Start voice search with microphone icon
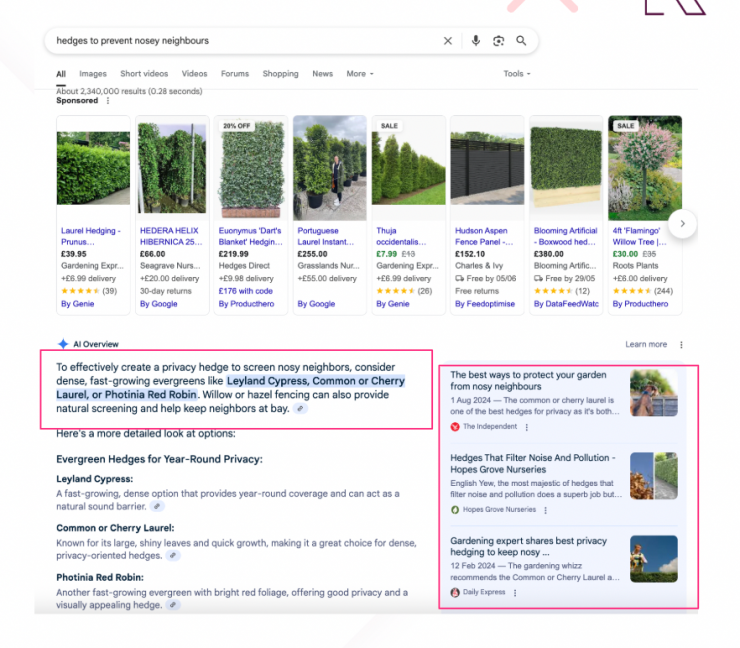 (476, 41)
